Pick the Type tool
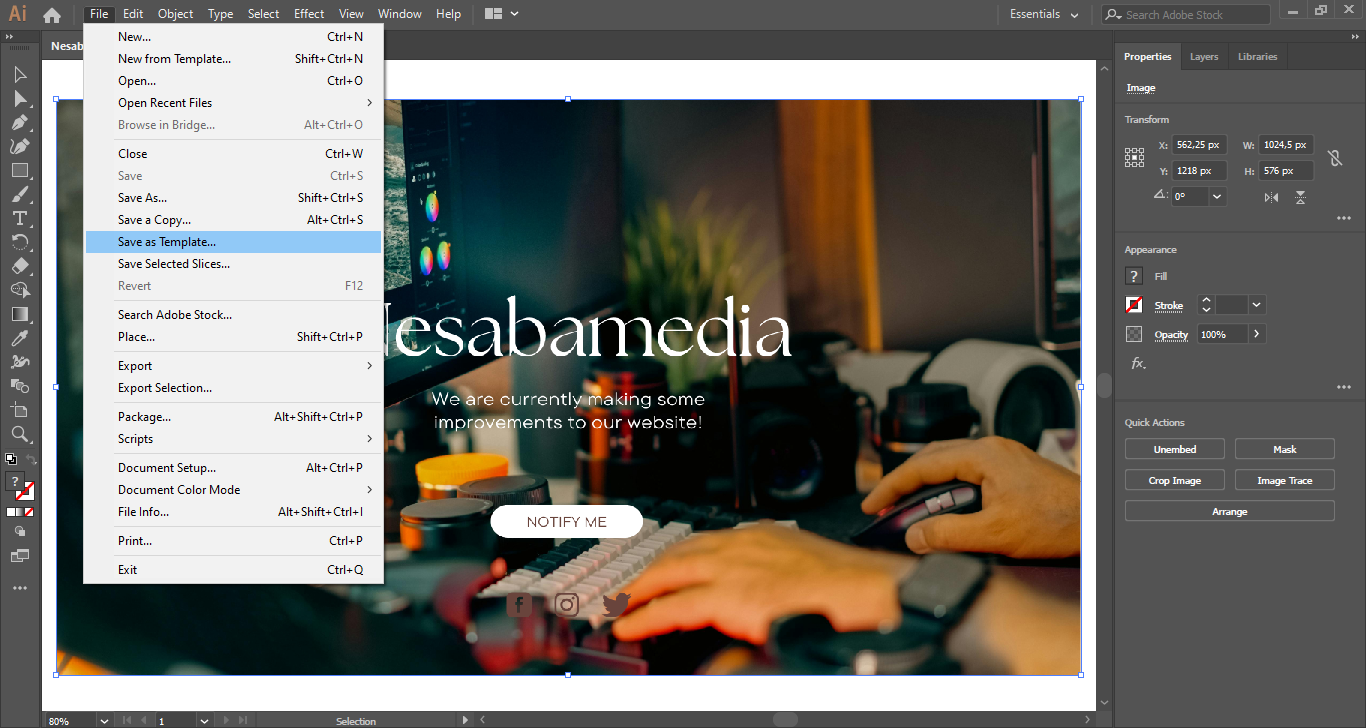 [20, 218]
